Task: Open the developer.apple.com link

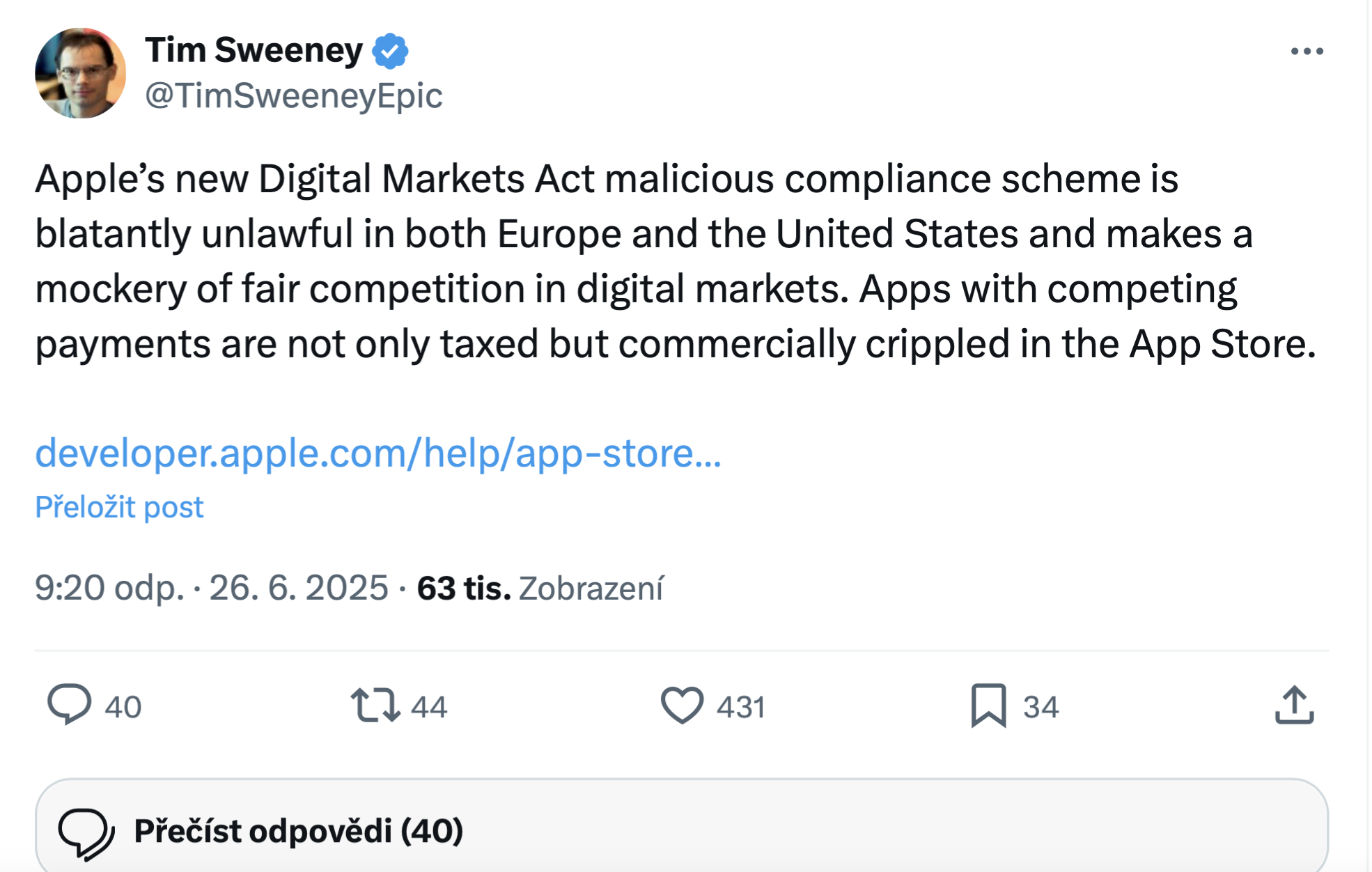Action: tap(378, 453)
